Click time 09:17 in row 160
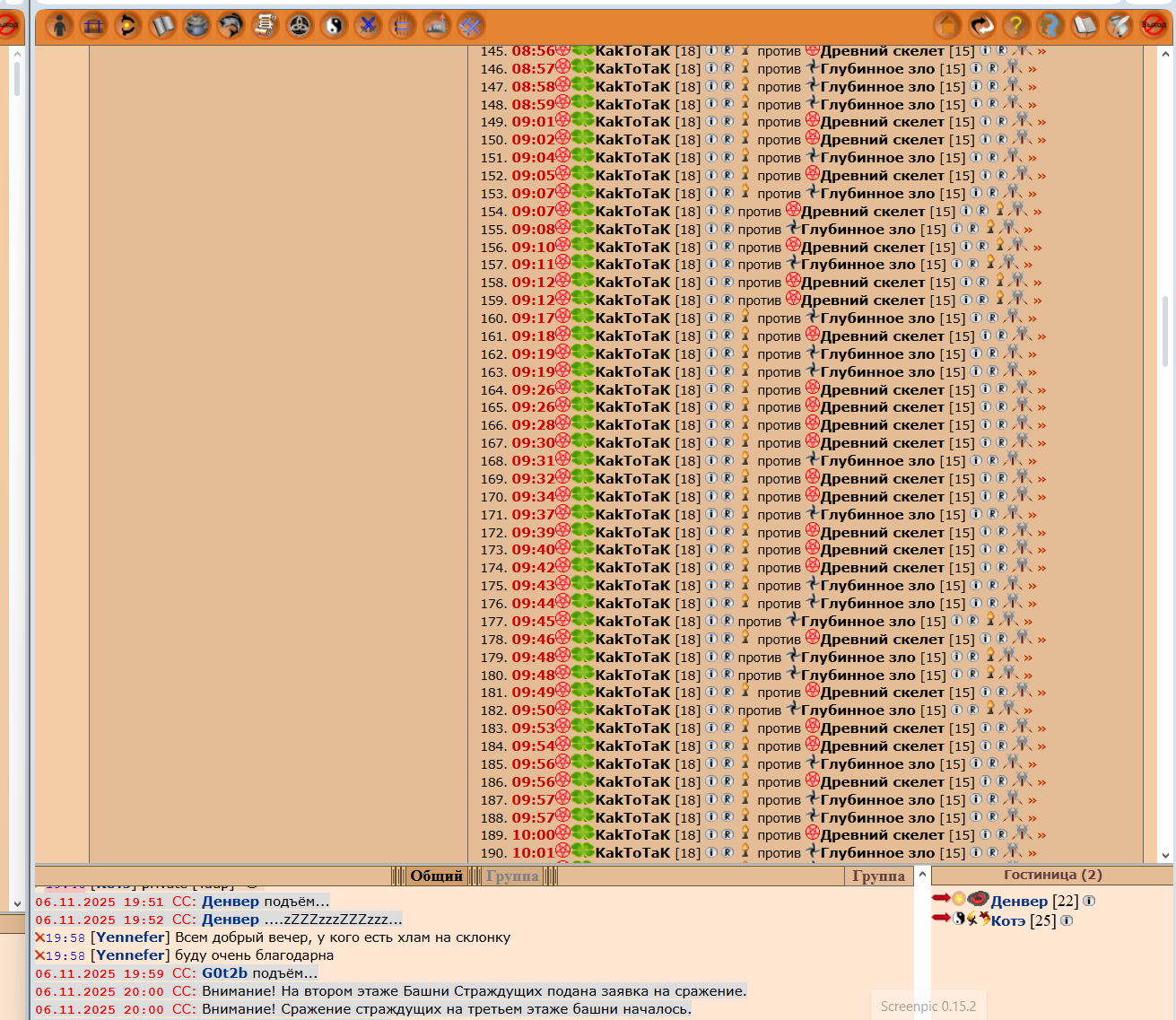 click(534, 318)
